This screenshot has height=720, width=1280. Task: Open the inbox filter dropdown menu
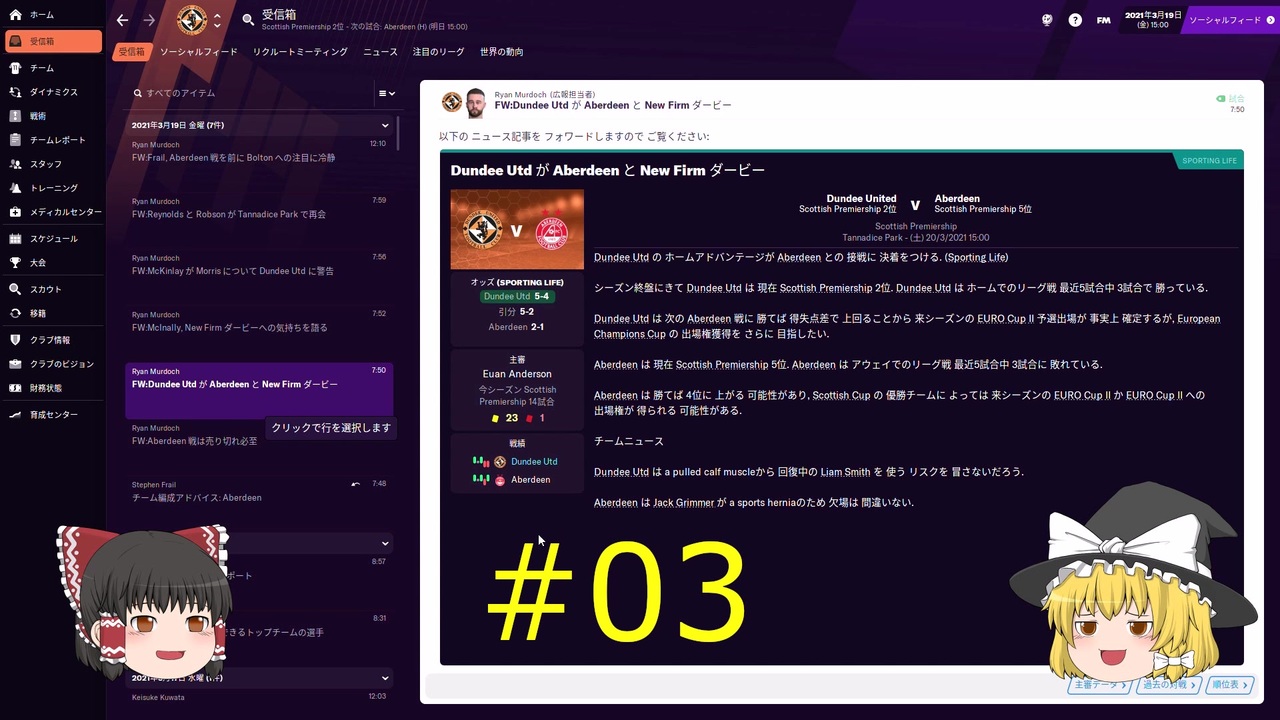(x=386, y=93)
